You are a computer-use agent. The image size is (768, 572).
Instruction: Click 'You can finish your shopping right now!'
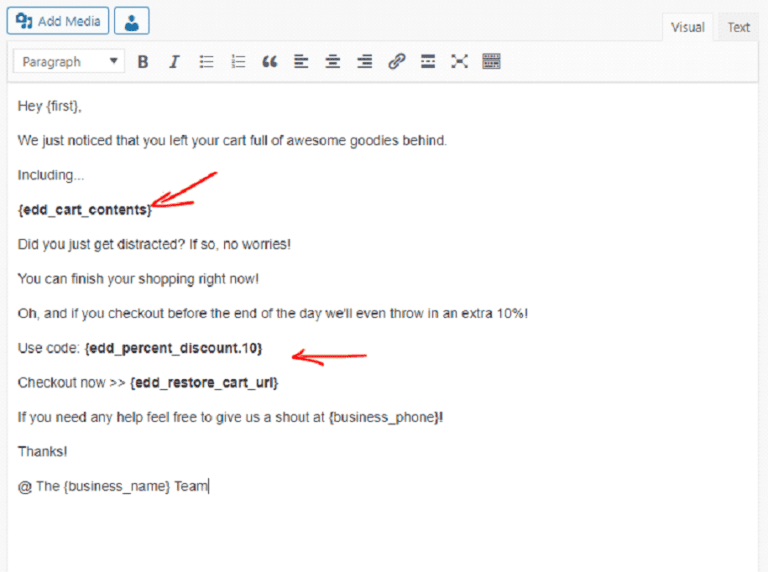[x=138, y=279]
